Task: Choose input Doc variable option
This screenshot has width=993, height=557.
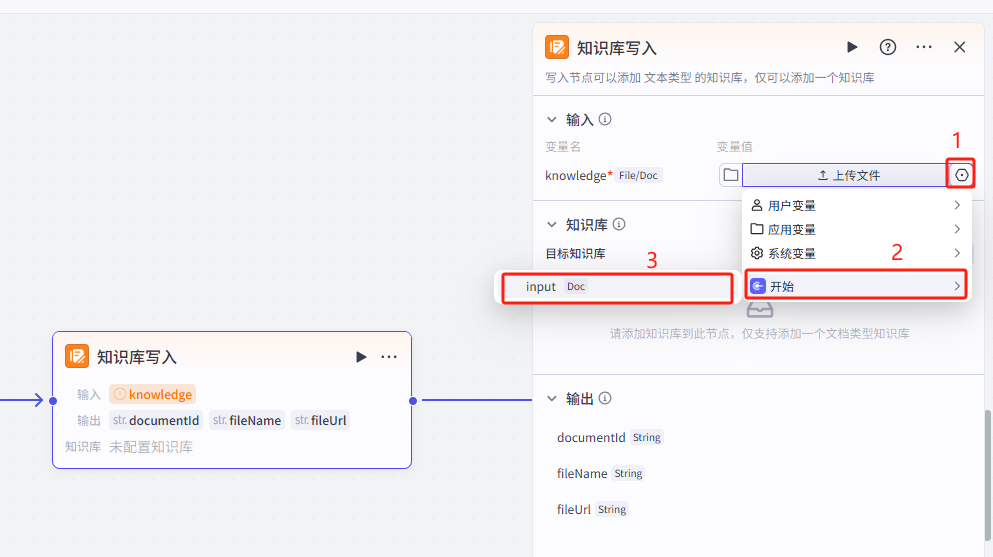Action: pyautogui.click(x=616, y=287)
